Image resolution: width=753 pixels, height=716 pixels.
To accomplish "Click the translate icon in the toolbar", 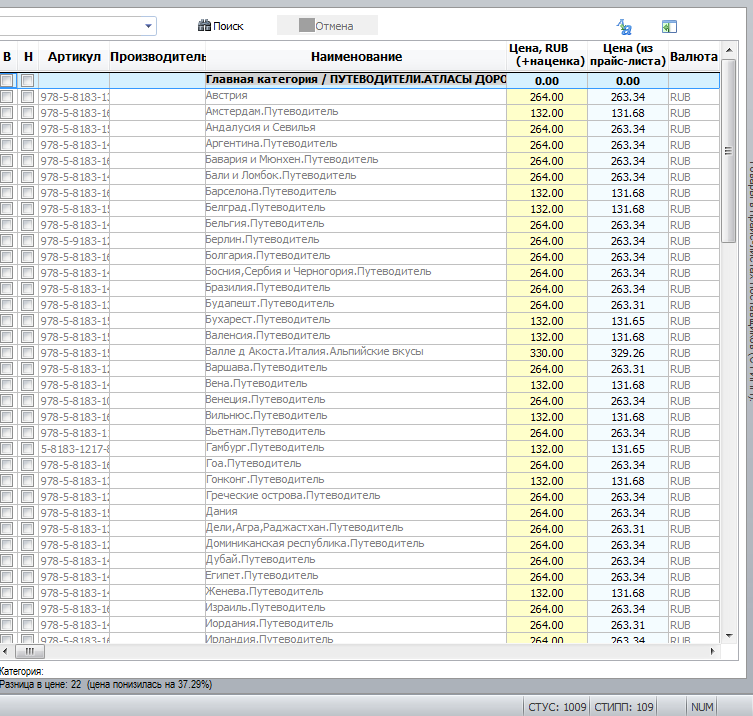I will [624, 26].
